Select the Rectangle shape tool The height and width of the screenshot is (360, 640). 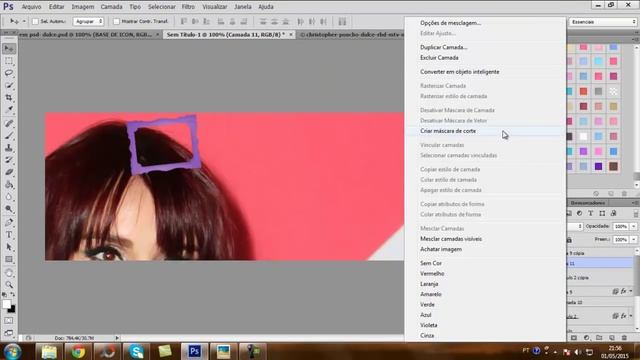point(9,259)
